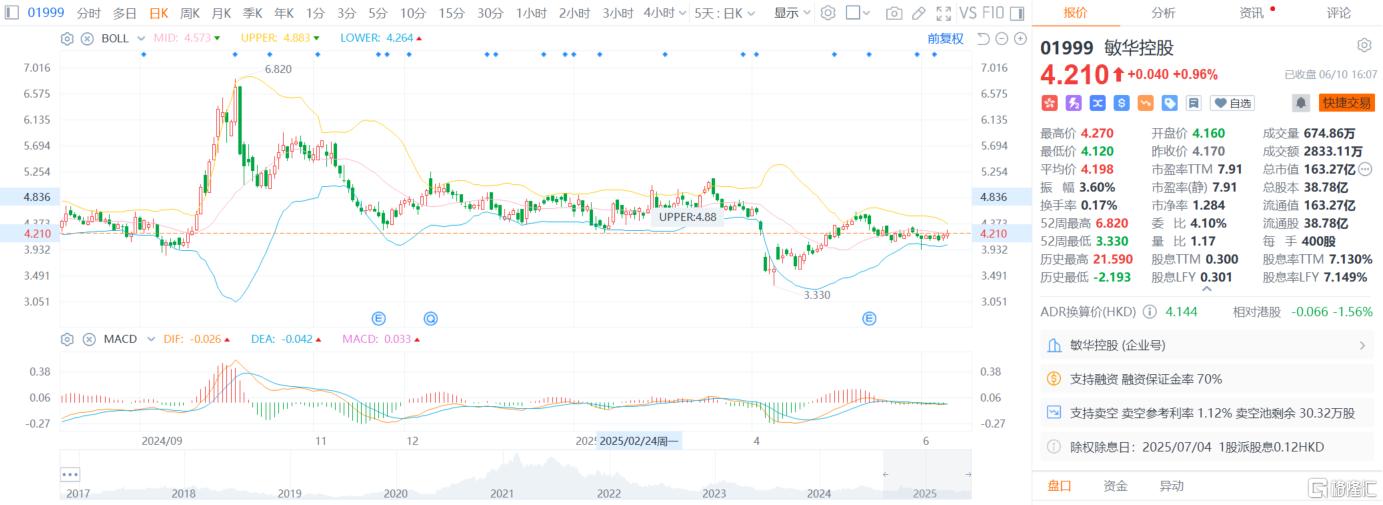Toggle 前复权 price adjustment

[945, 38]
